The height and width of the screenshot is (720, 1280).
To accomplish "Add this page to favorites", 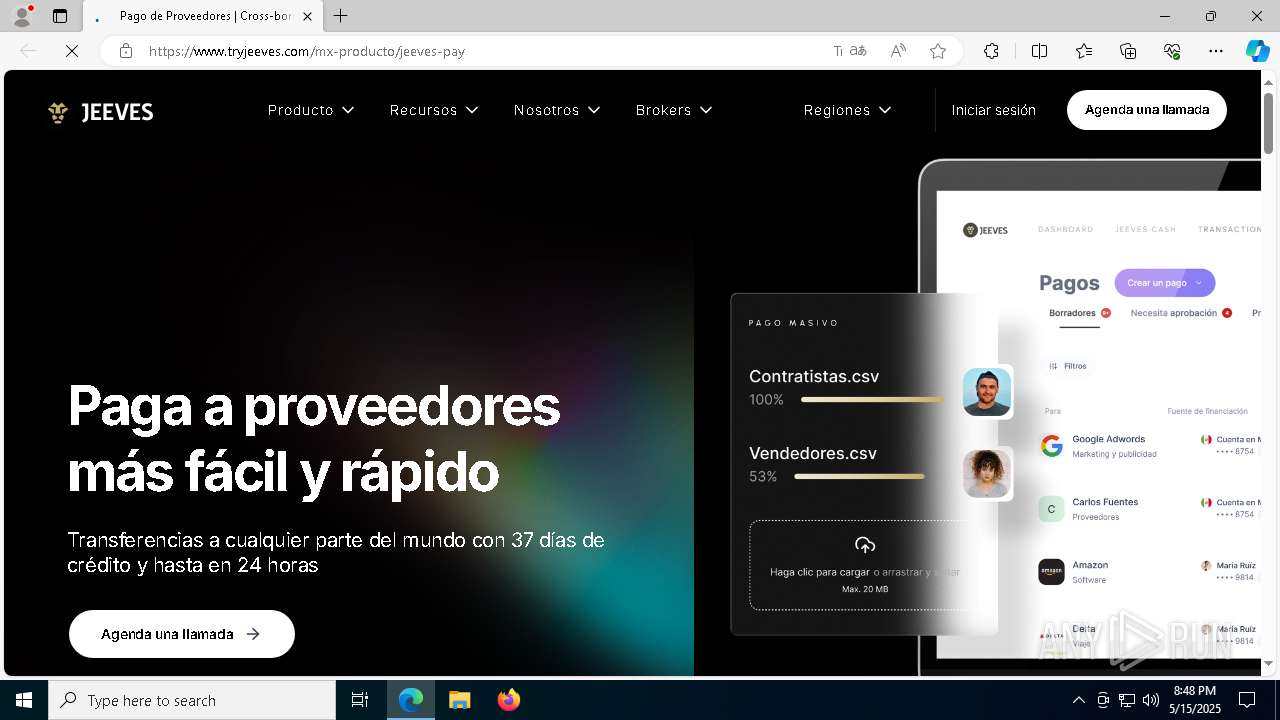I will coord(938,51).
